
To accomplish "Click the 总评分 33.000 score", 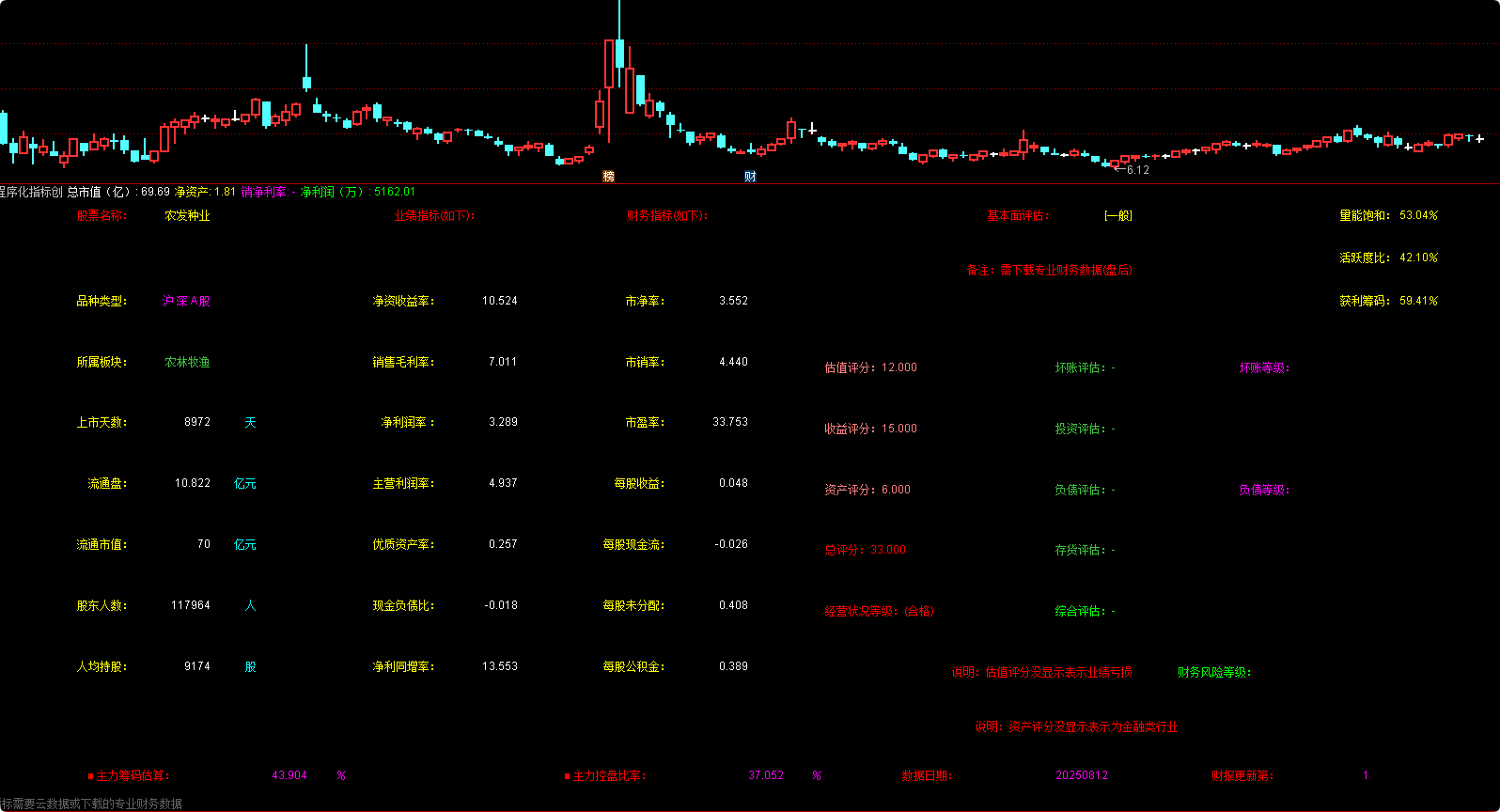I will click(865, 551).
